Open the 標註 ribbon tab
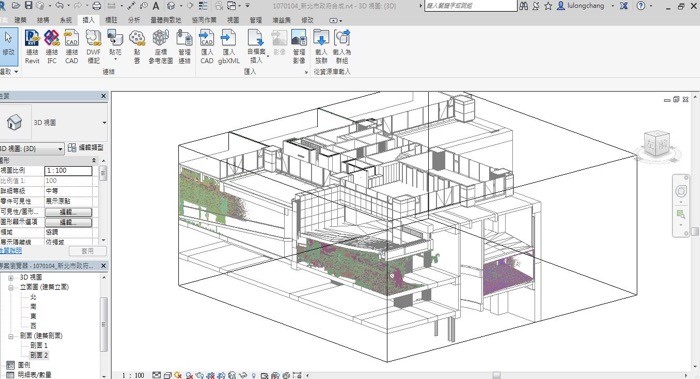The height and width of the screenshot is (379, 700). [111, 20]
